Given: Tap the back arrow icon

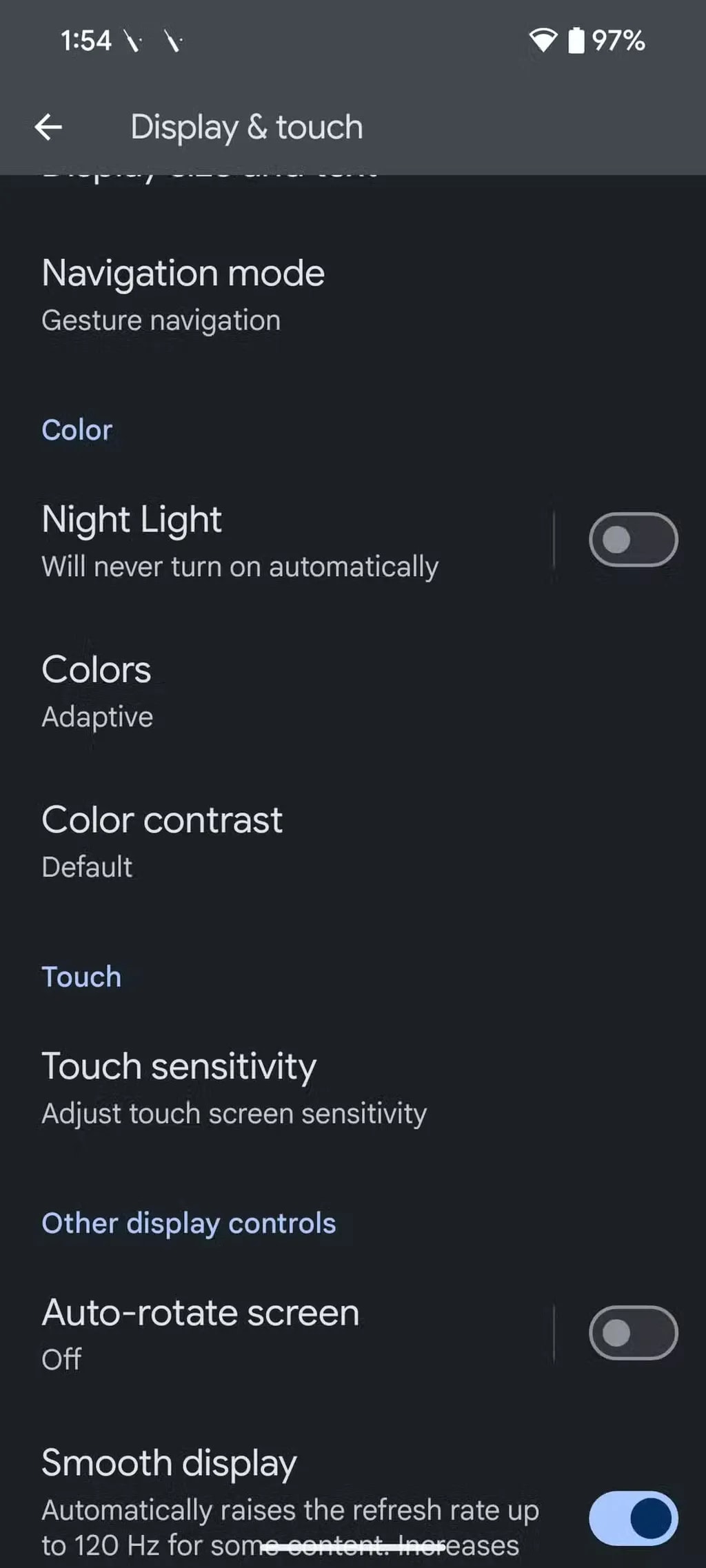Looking at the screenshot, I should 48,128.
